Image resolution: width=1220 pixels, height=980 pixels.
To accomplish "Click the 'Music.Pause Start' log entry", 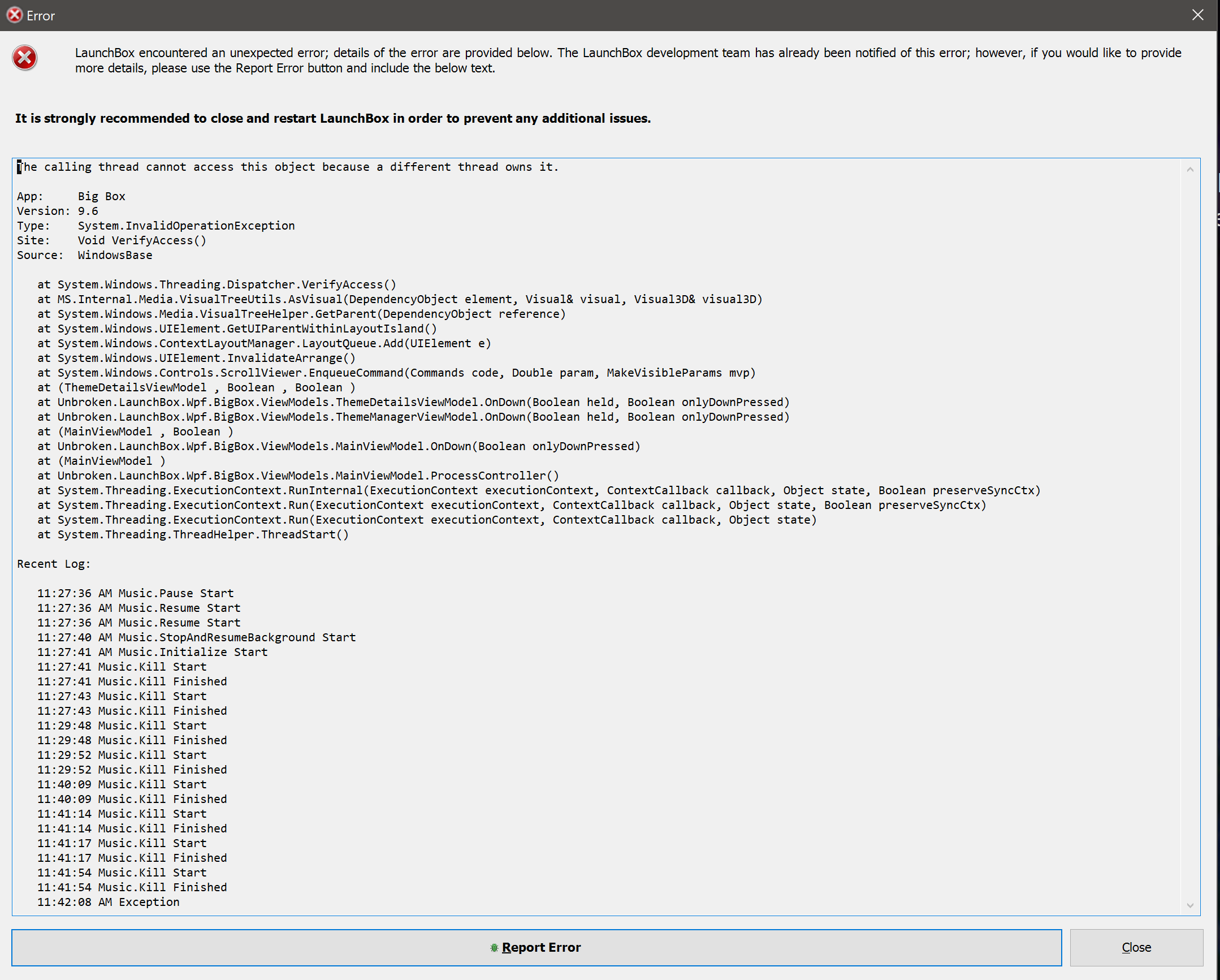I will (136, 594).
